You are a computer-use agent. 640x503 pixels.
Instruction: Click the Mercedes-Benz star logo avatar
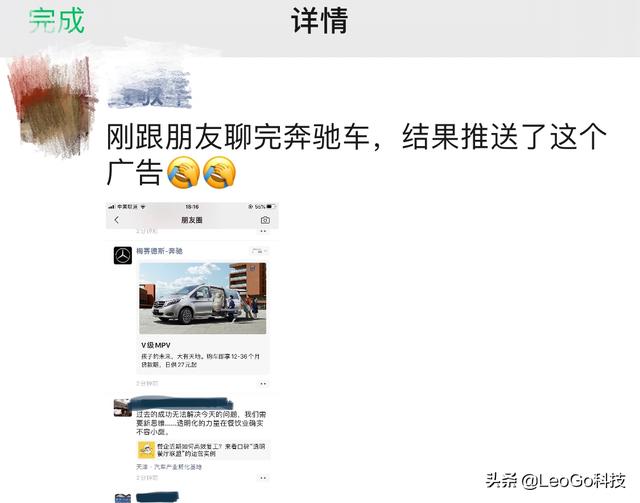122,256
